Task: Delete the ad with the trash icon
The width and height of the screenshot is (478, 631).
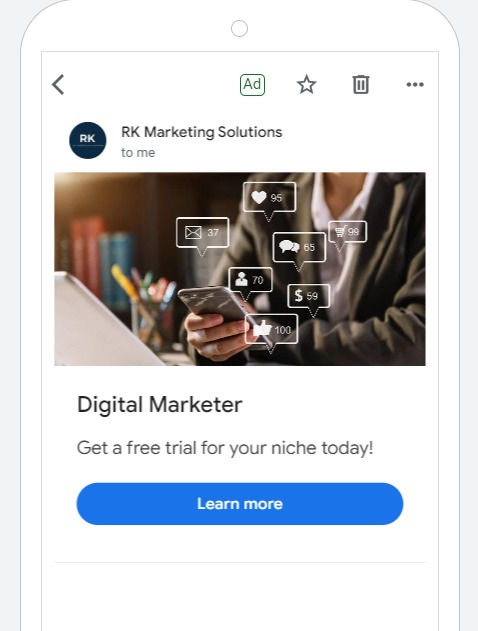Action: (361, 85)
